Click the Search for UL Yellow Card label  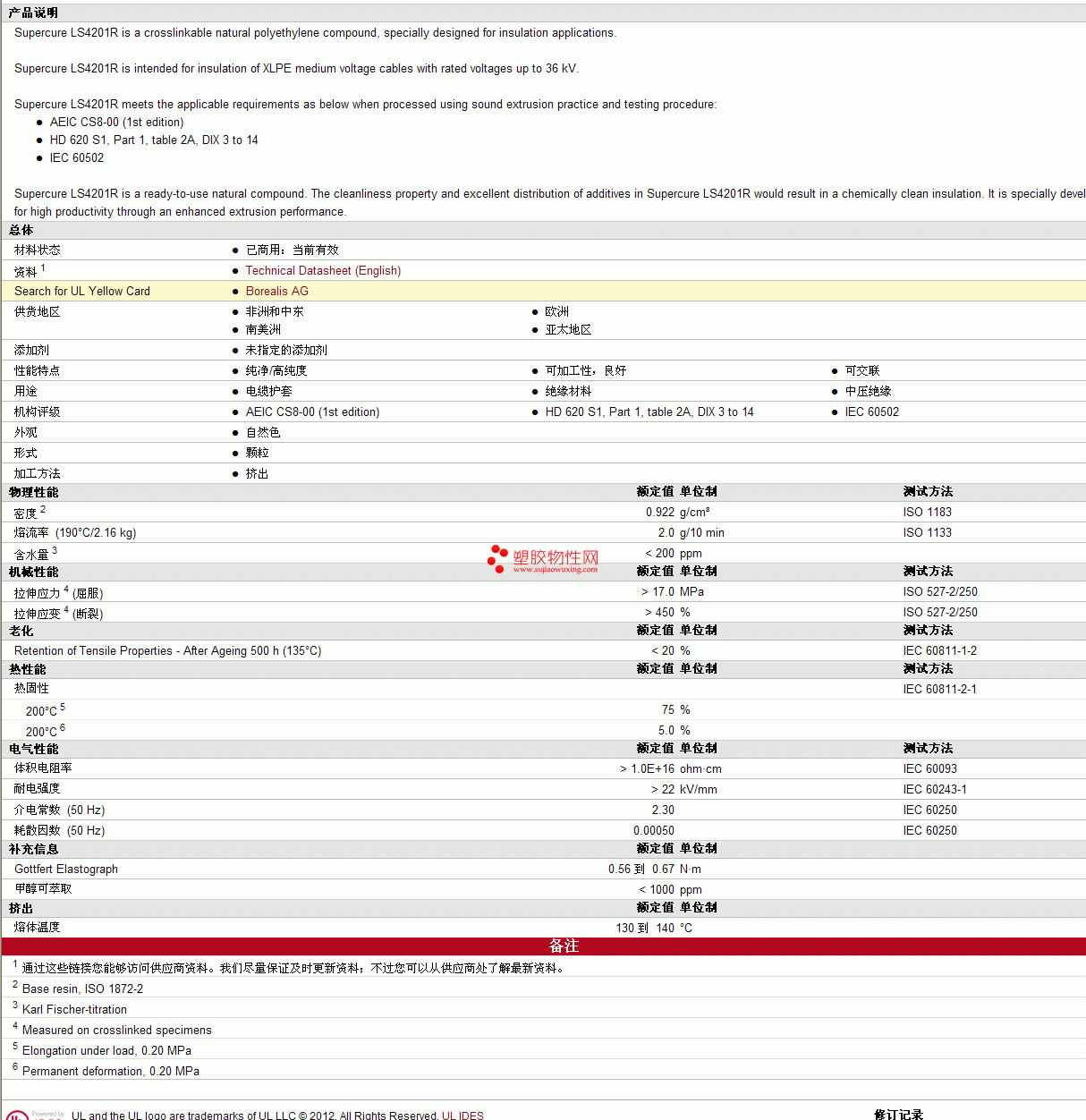82,291
